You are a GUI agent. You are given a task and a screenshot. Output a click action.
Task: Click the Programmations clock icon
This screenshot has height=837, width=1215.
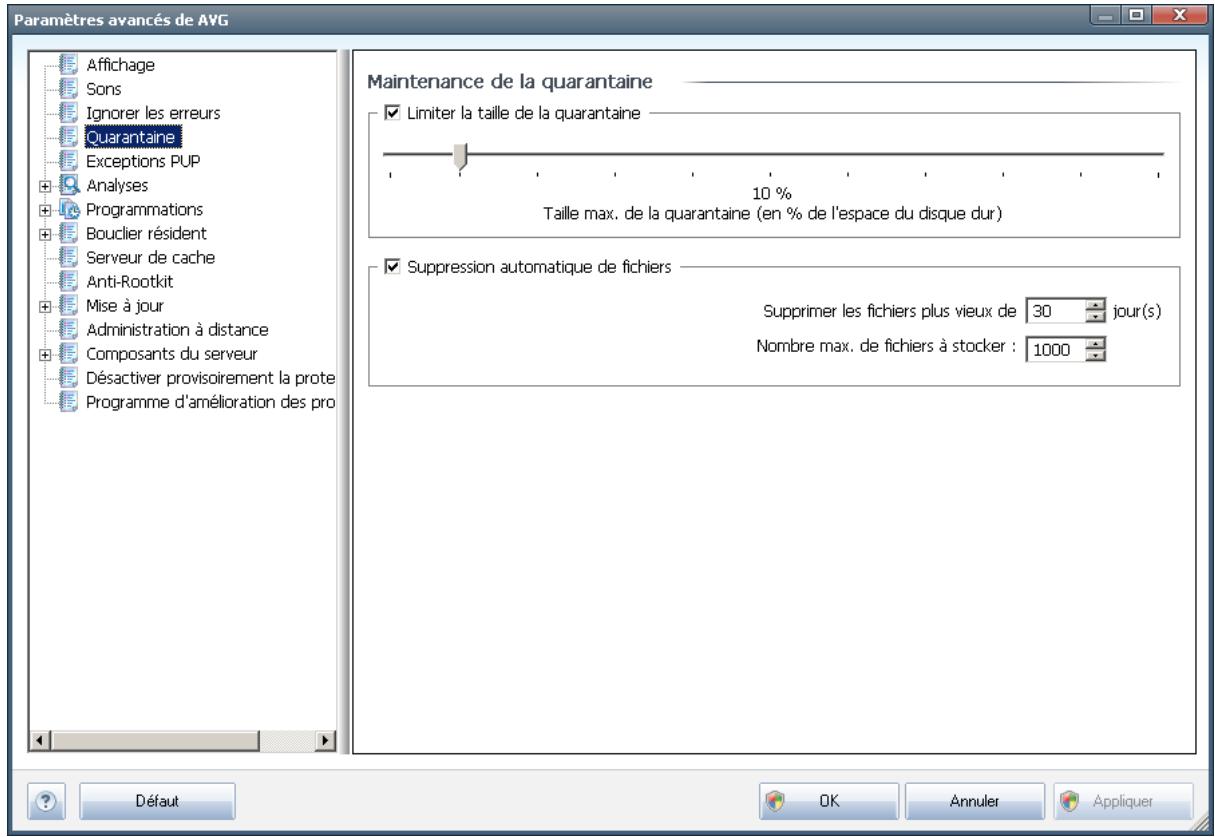tap(68, 210)
